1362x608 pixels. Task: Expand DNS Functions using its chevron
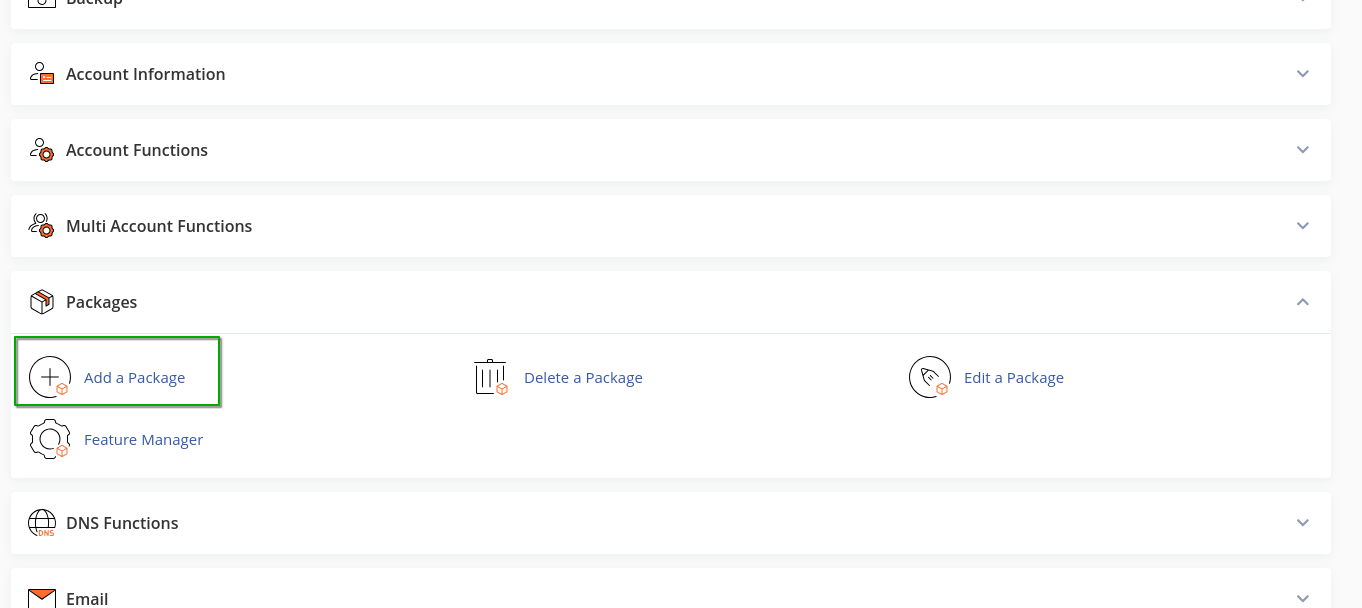pos(1302,523)
